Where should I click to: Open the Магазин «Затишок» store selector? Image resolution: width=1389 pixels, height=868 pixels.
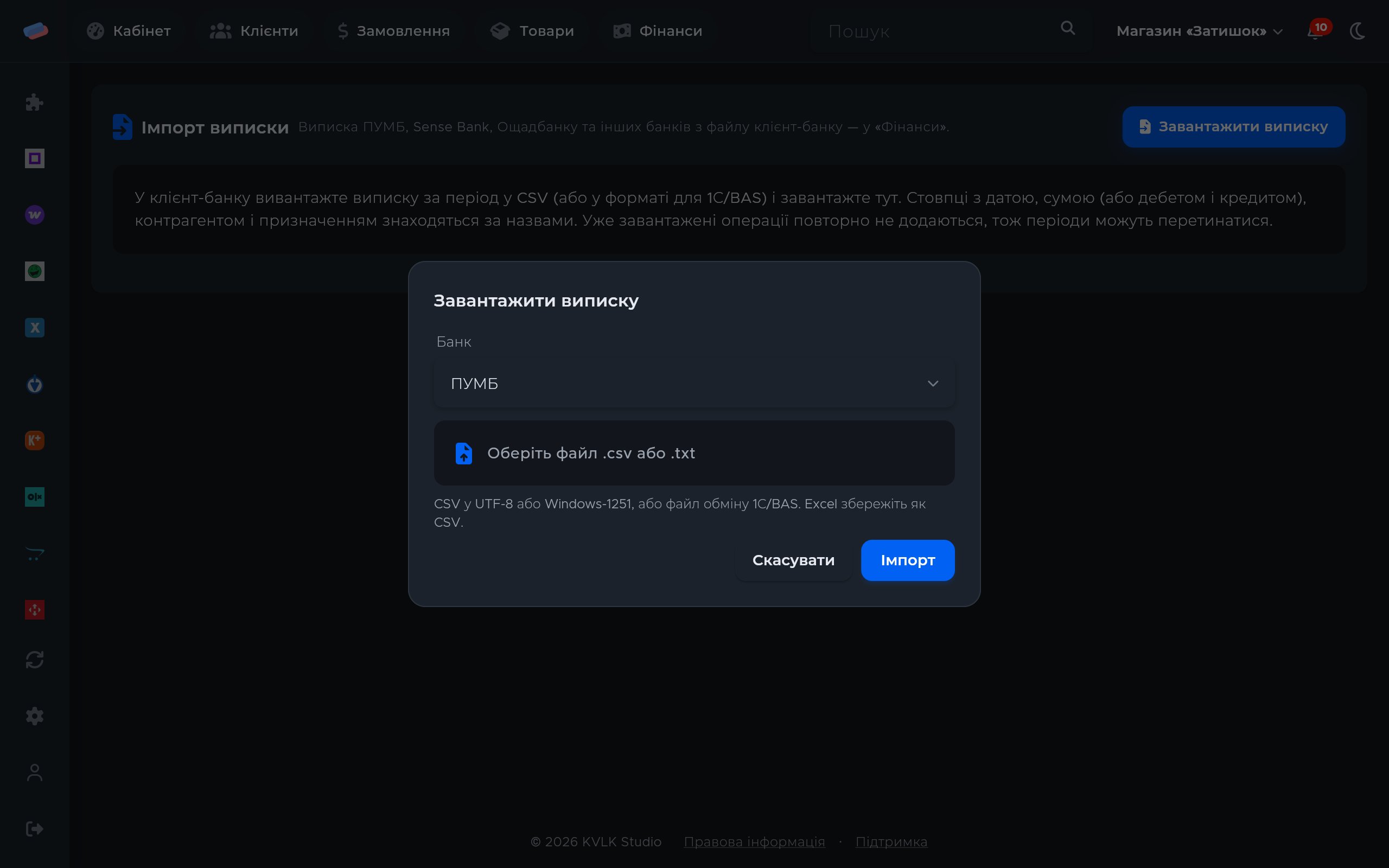(x=1199, y=31)
